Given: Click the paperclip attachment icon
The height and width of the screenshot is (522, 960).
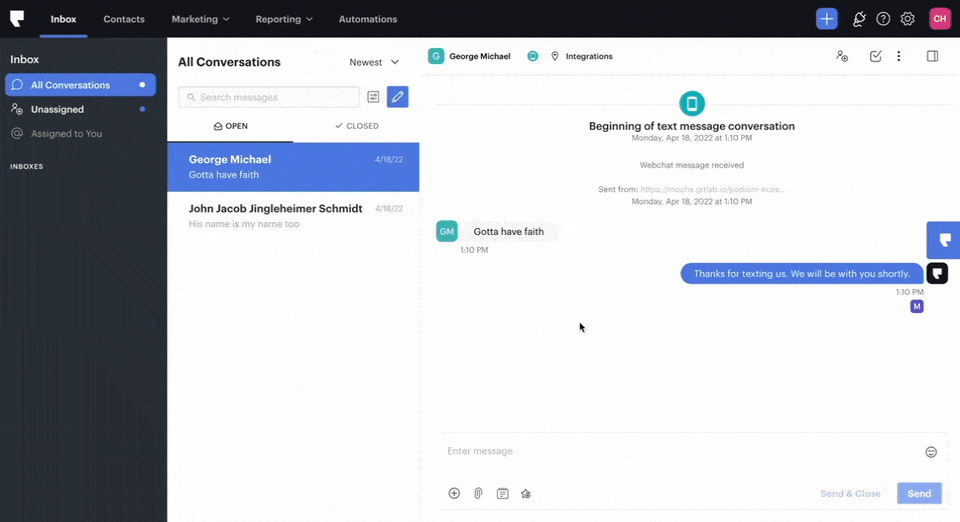Looking at the screenshot, I should tap(478, 493).
